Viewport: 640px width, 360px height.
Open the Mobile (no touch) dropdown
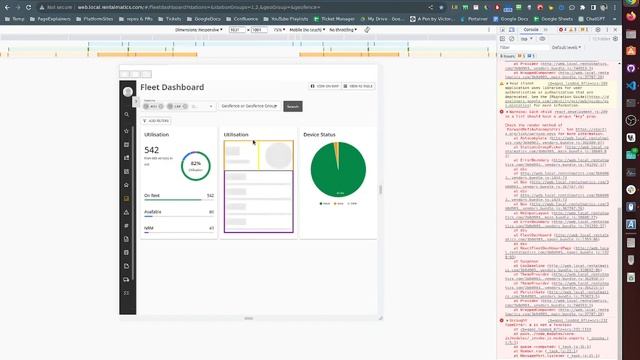[307, 30]
